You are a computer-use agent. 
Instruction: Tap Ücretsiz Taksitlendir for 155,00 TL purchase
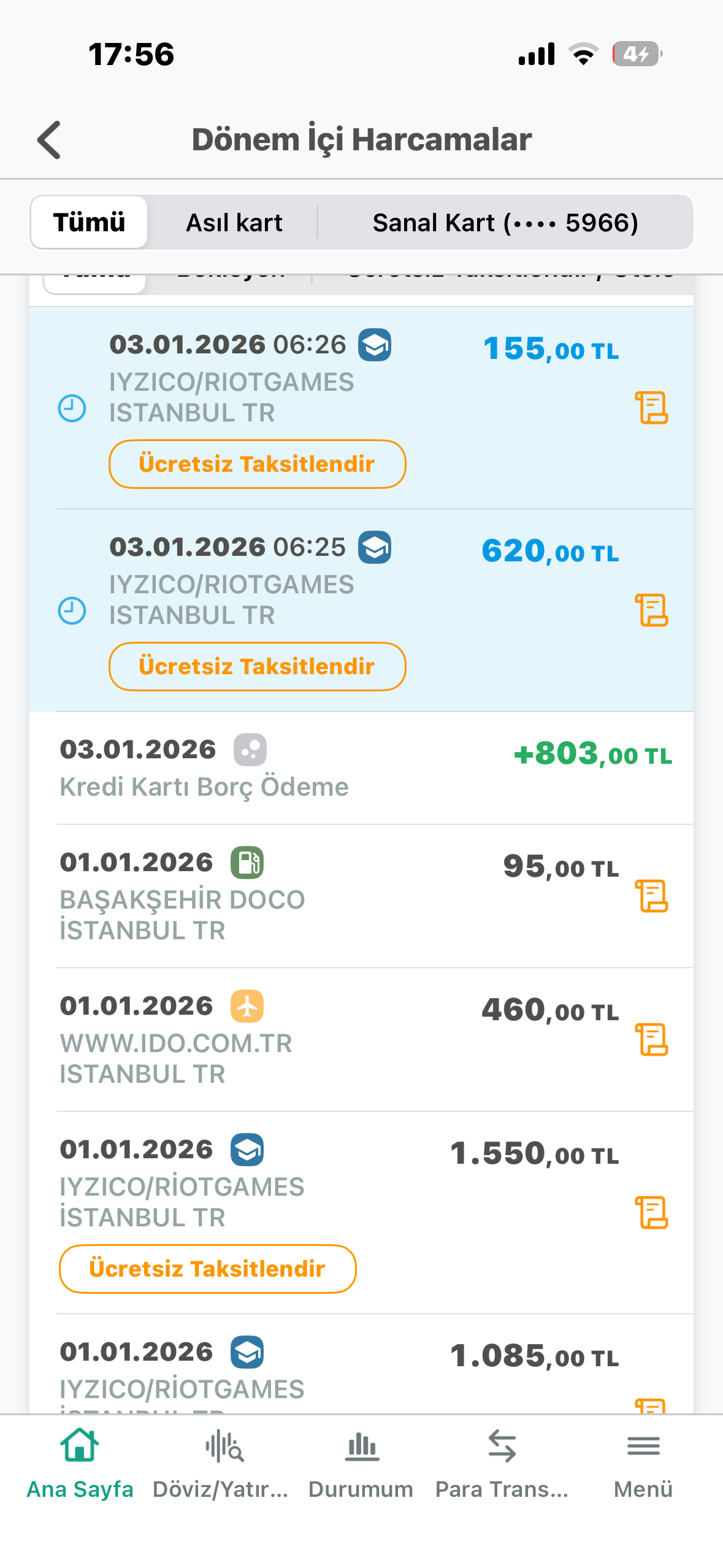pos(258,464)
